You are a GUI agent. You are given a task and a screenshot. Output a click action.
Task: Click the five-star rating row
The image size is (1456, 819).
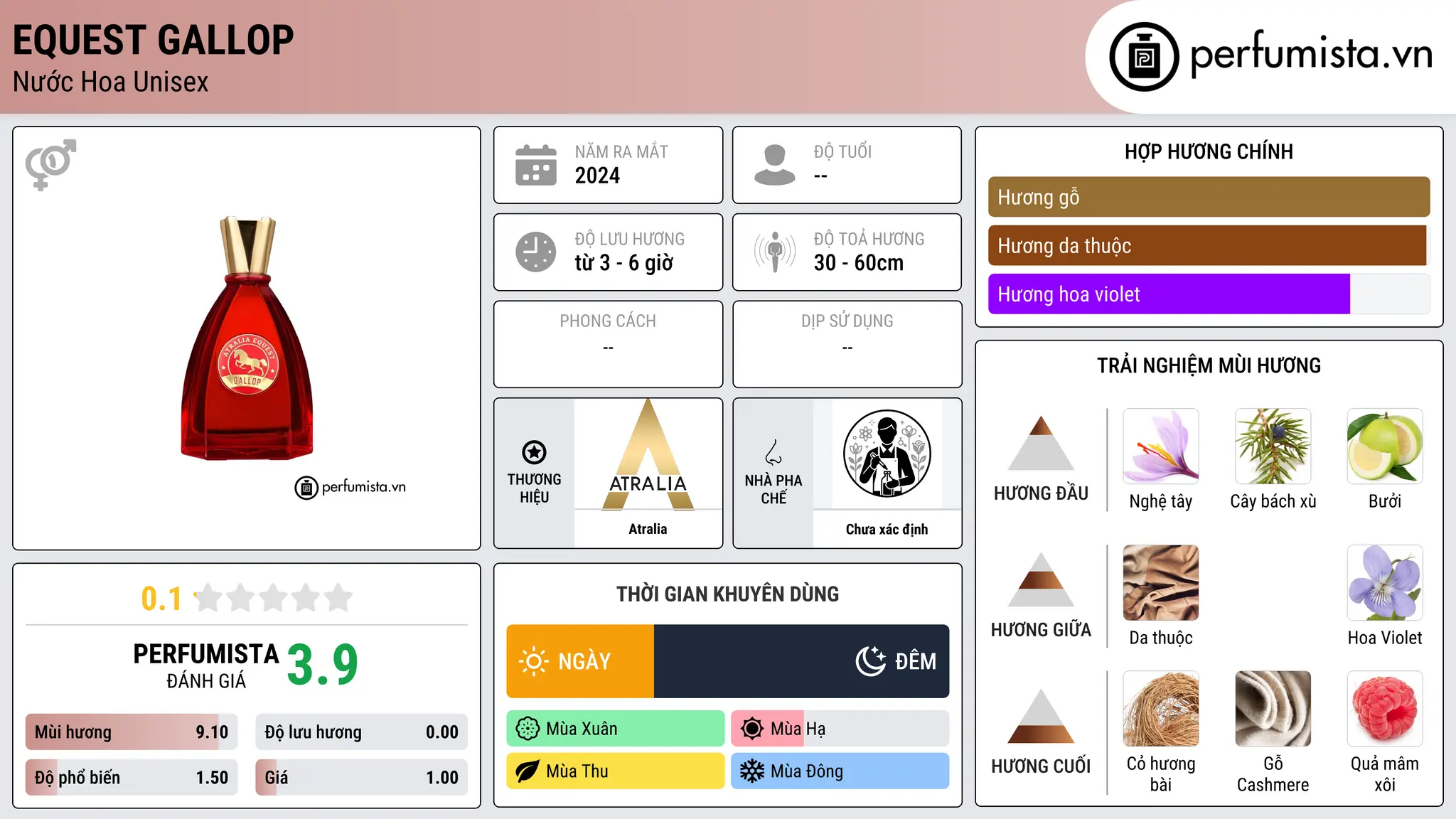274,598
